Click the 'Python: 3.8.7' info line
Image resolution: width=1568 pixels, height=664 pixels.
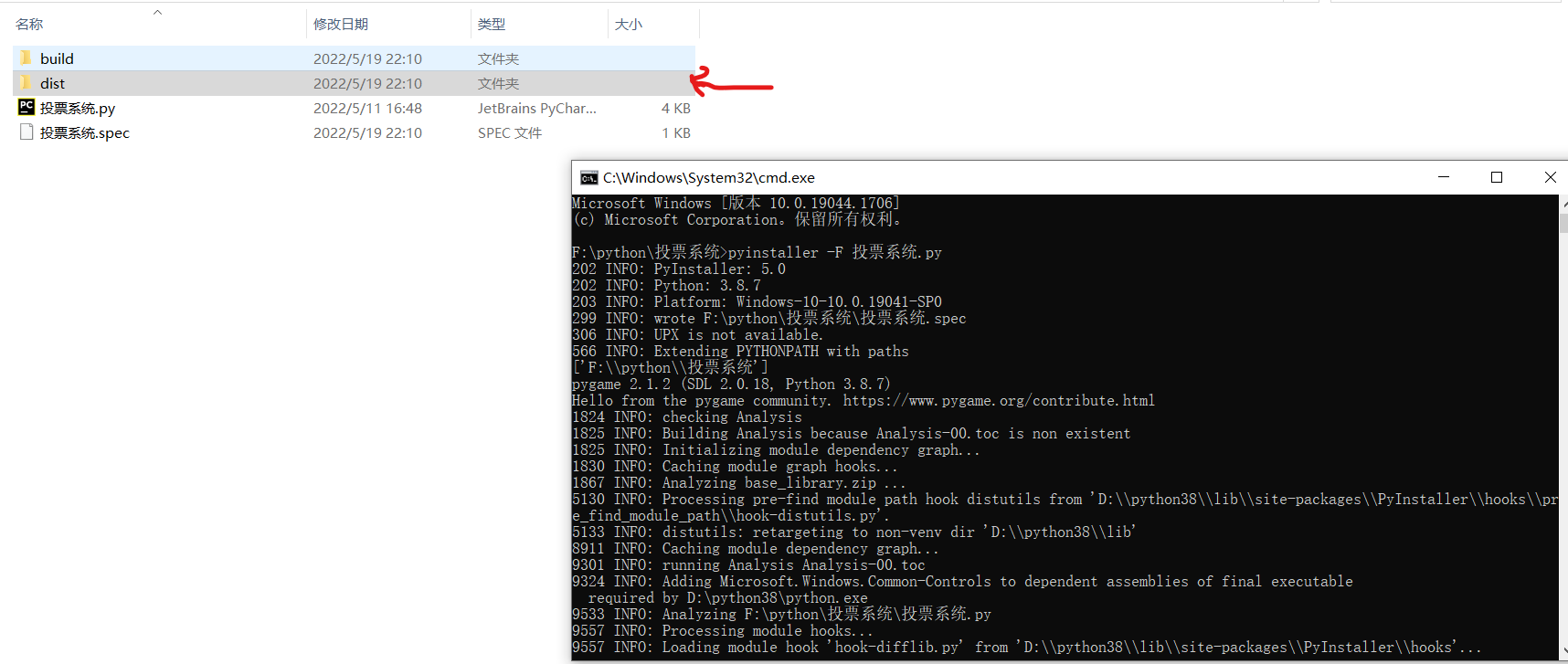[666, 285]
